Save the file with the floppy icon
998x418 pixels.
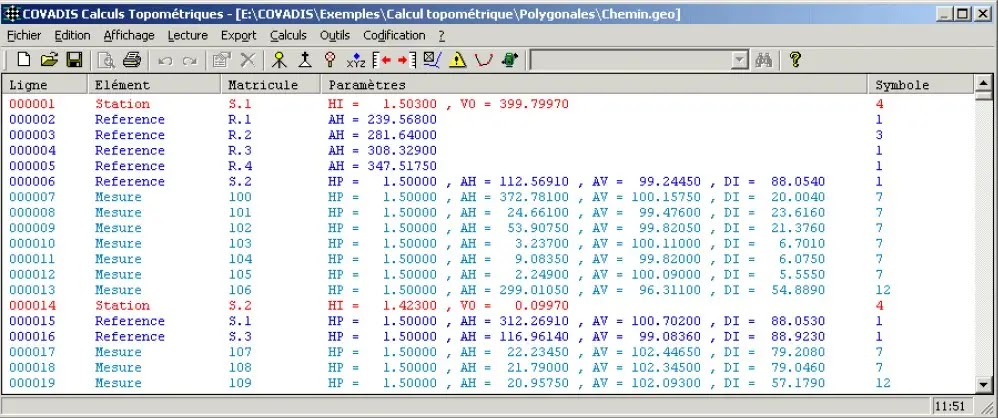pos(74,60)
